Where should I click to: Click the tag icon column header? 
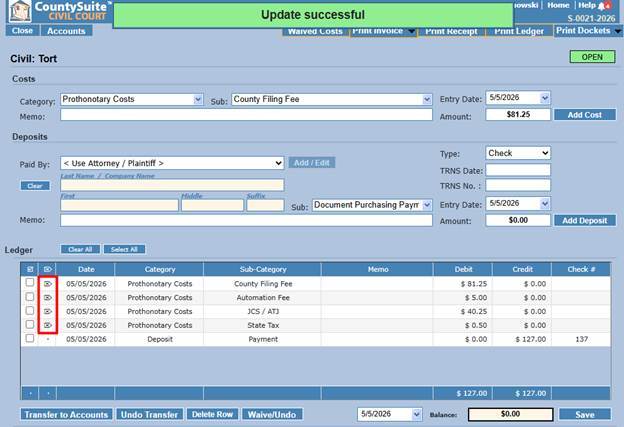47,269
